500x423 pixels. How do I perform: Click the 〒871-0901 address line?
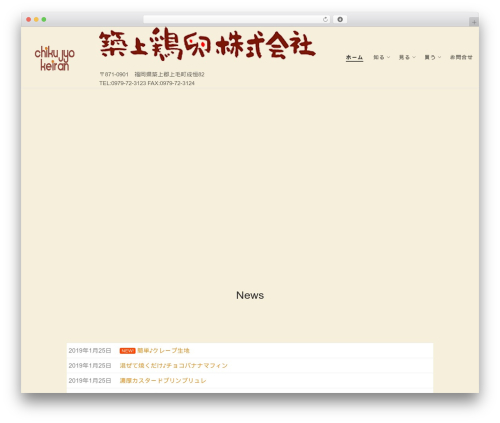(152, 74)
